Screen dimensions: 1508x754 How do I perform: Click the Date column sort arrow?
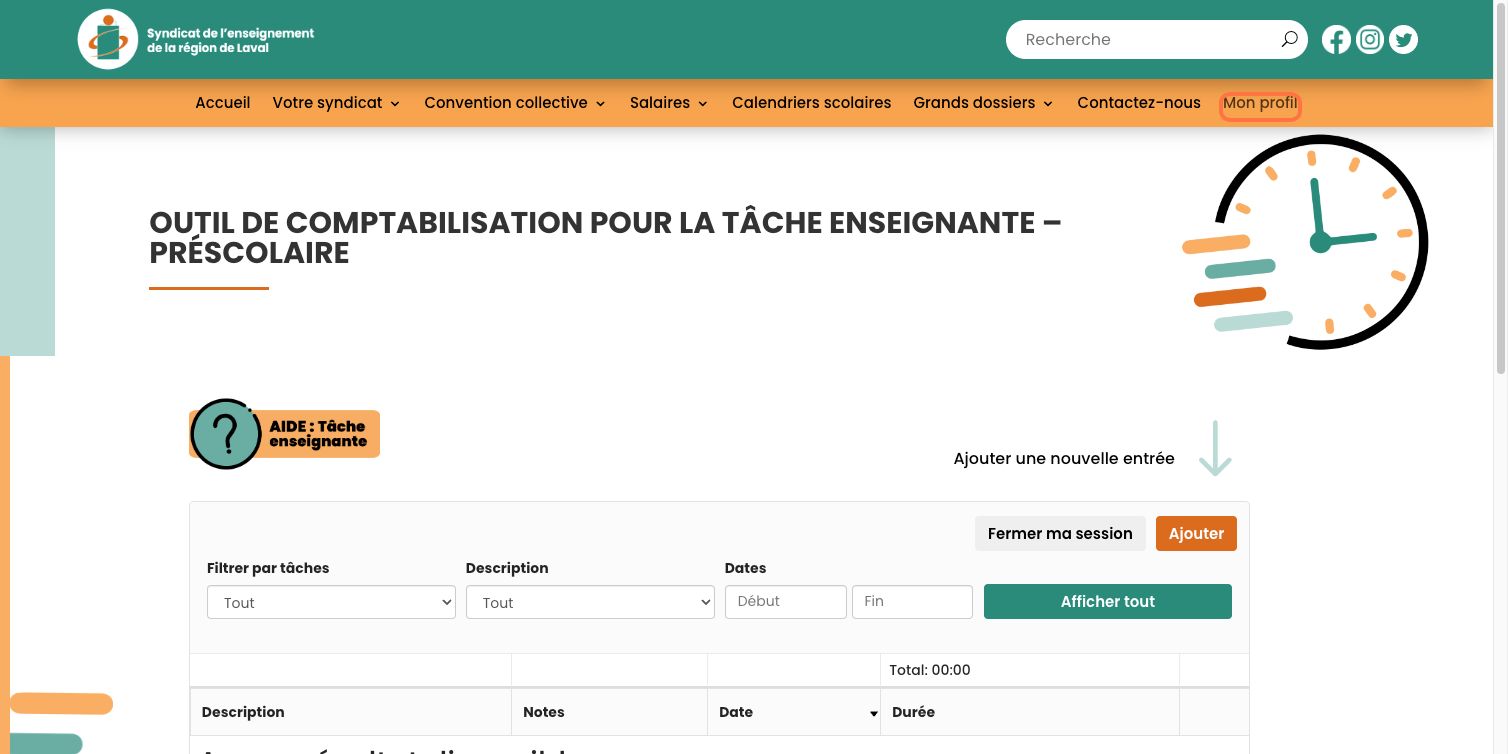click(x=873, y=714)
